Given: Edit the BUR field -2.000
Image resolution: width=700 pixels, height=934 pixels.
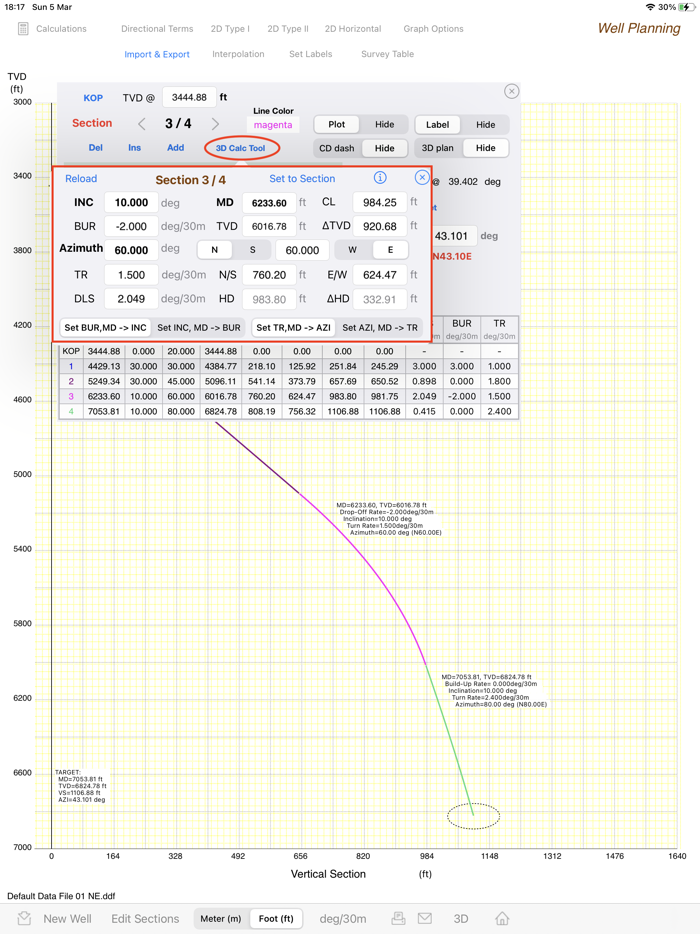Looking at the screenshot, I should [x=131, y=226].
